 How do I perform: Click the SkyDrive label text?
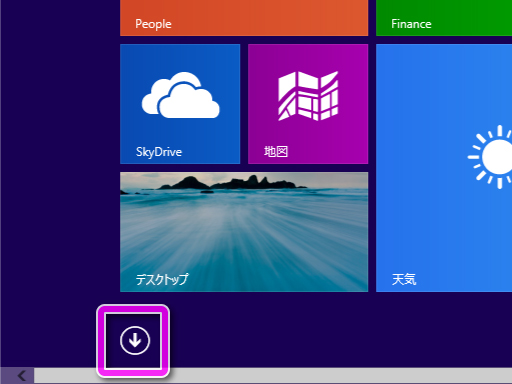(159, 152)
